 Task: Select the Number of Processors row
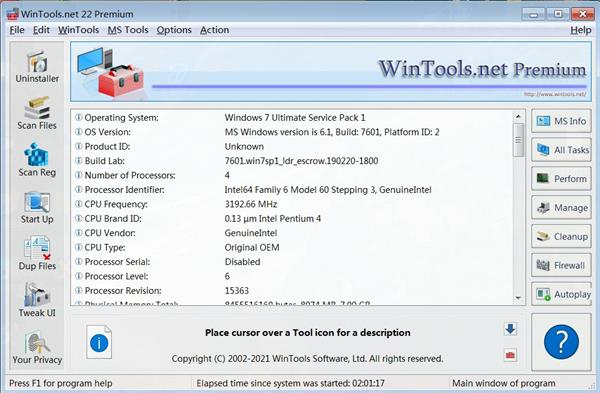pyautogui.click(x=292, y=175)
